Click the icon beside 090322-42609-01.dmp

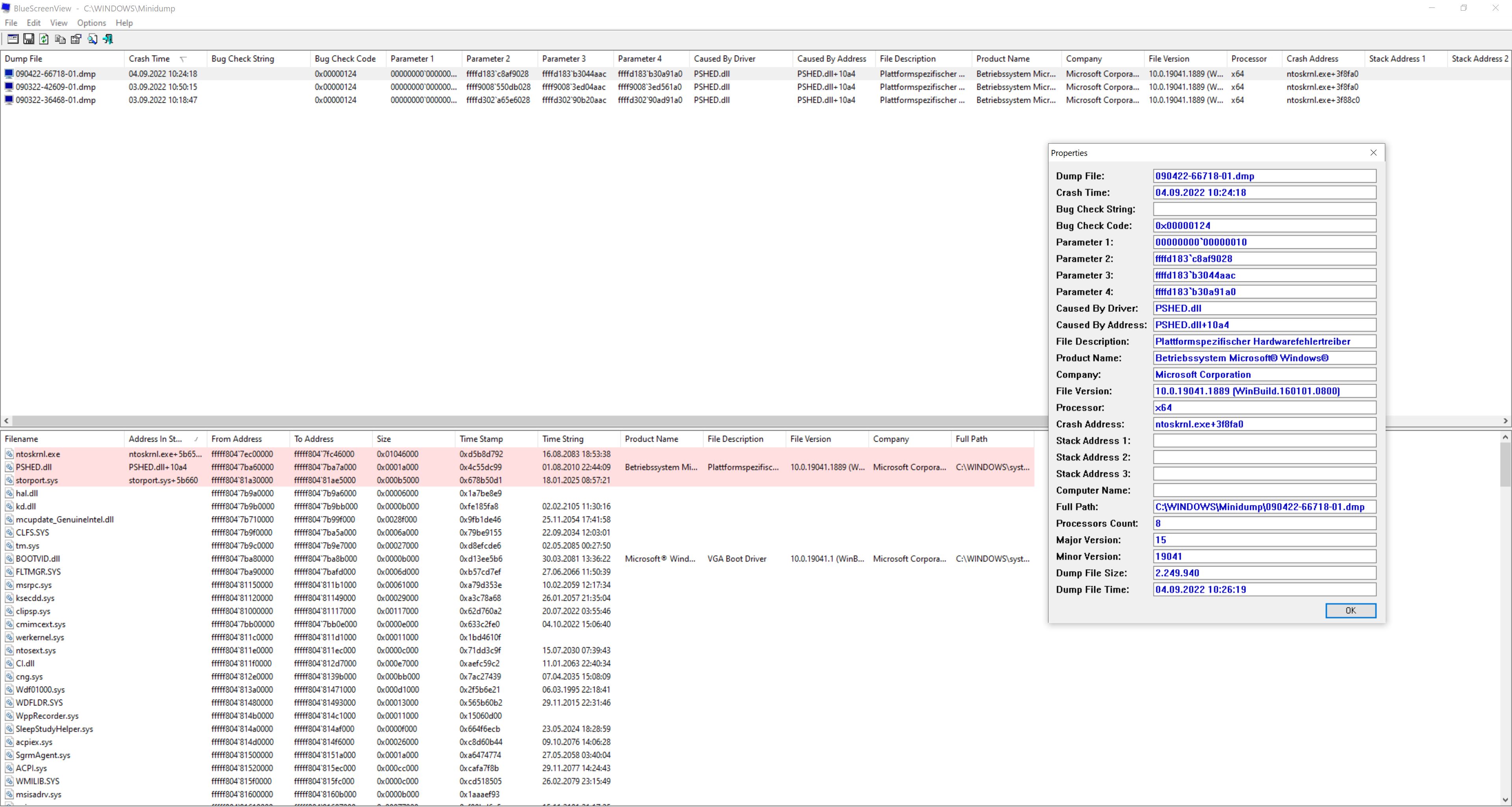(9, 87)
